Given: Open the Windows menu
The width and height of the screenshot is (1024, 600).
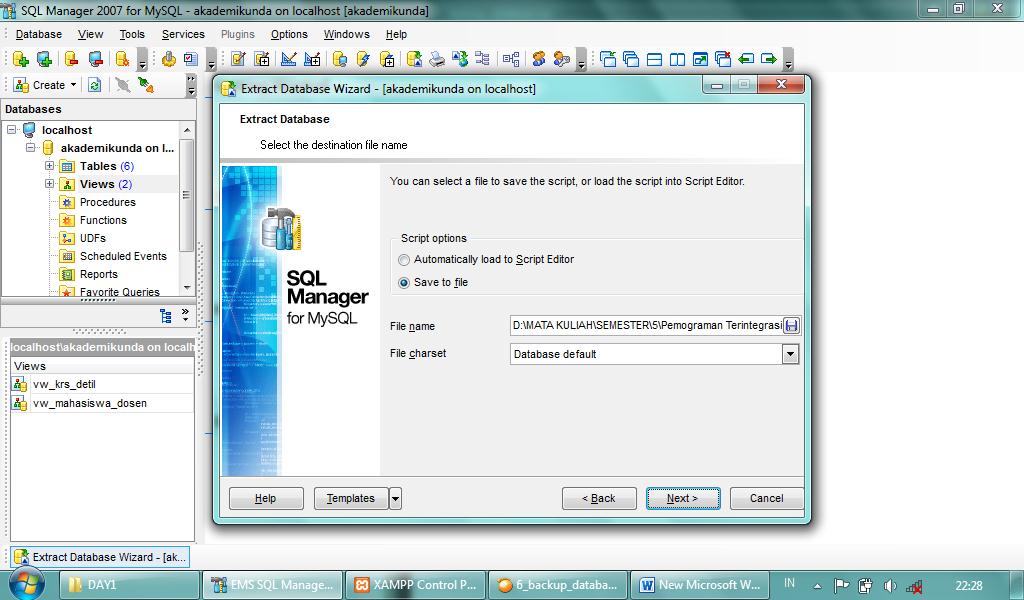Looking at the screenshot, I should tap(346, 34).
